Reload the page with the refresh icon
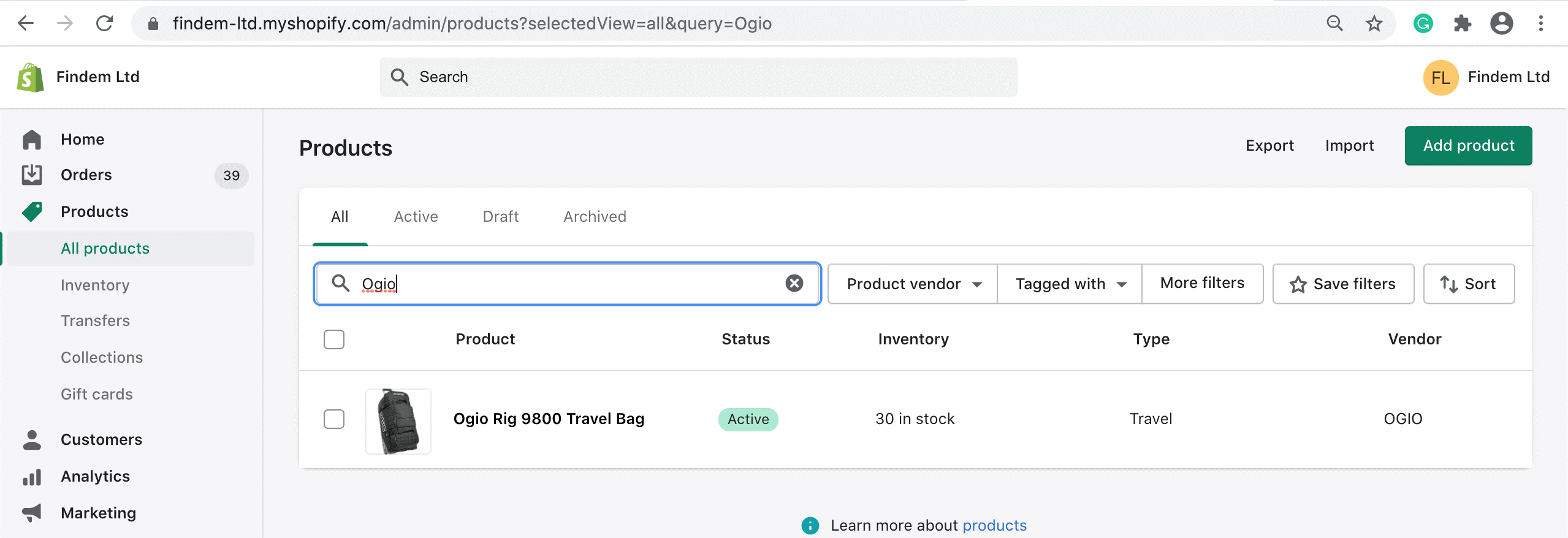 (x=105, y=23)
